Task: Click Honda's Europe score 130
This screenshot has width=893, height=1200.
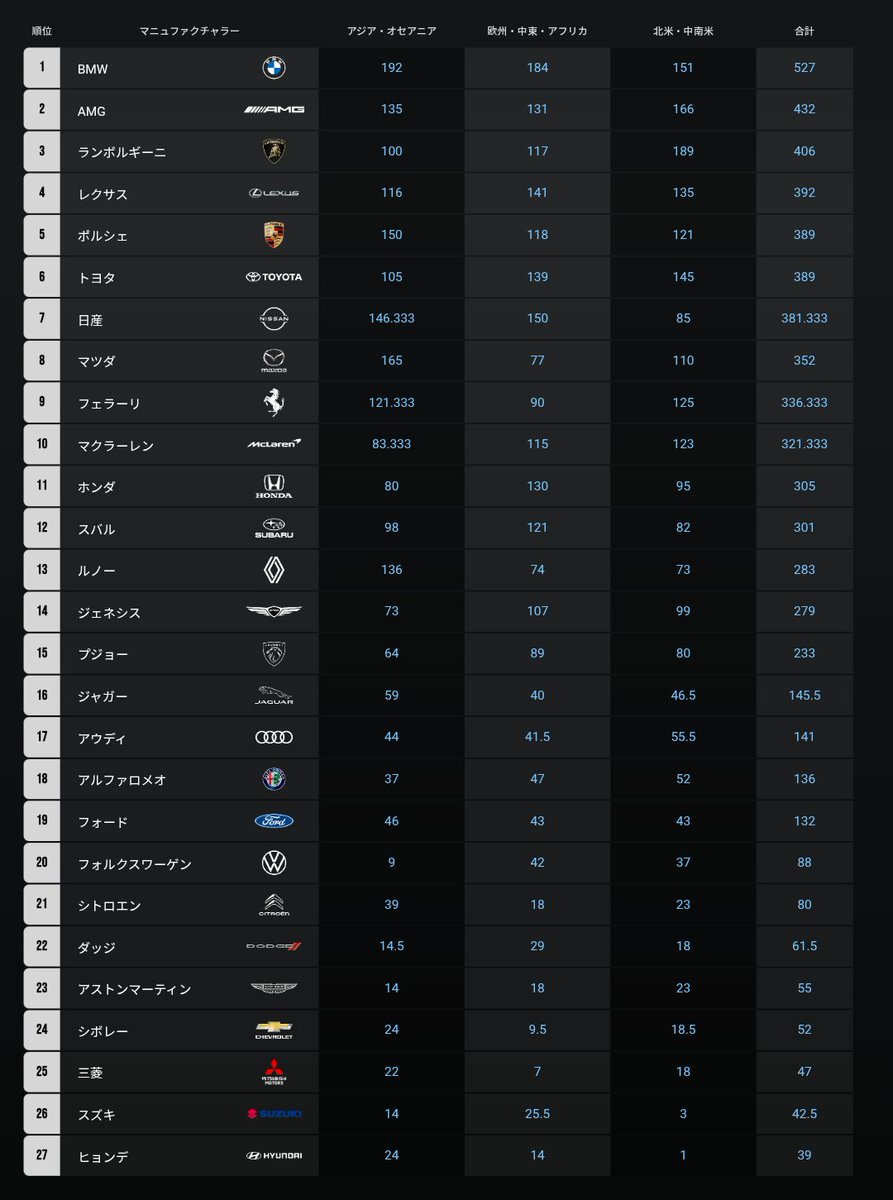Action: [x=537, y=486]
